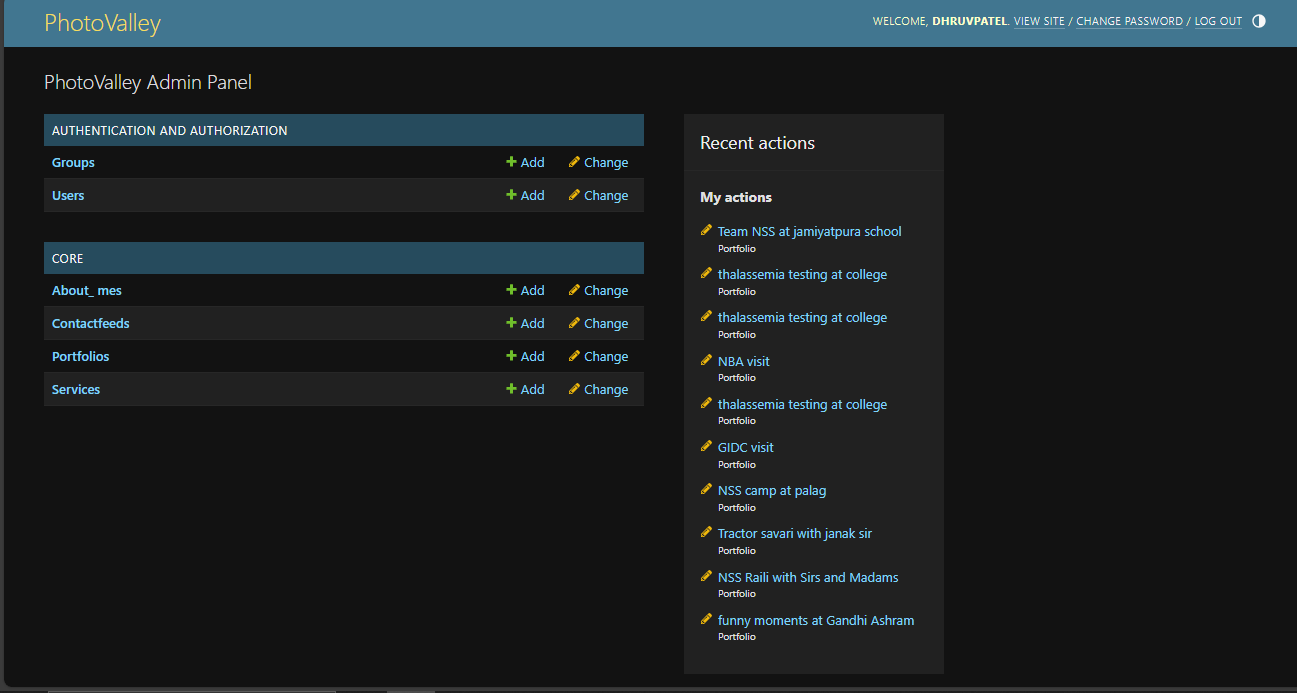Open the Portfolios model list
1297x693 pixels.
[x=80, y=356]
